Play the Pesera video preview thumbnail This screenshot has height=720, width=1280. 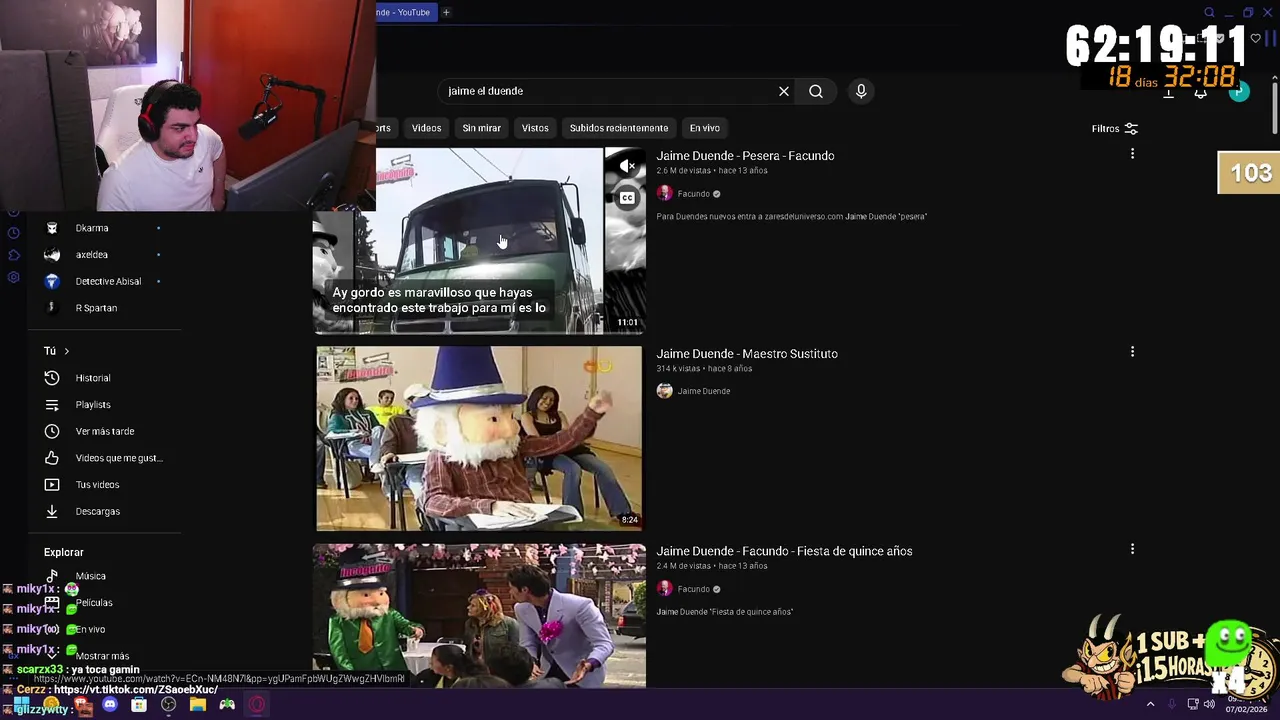[x=480, y=240]
